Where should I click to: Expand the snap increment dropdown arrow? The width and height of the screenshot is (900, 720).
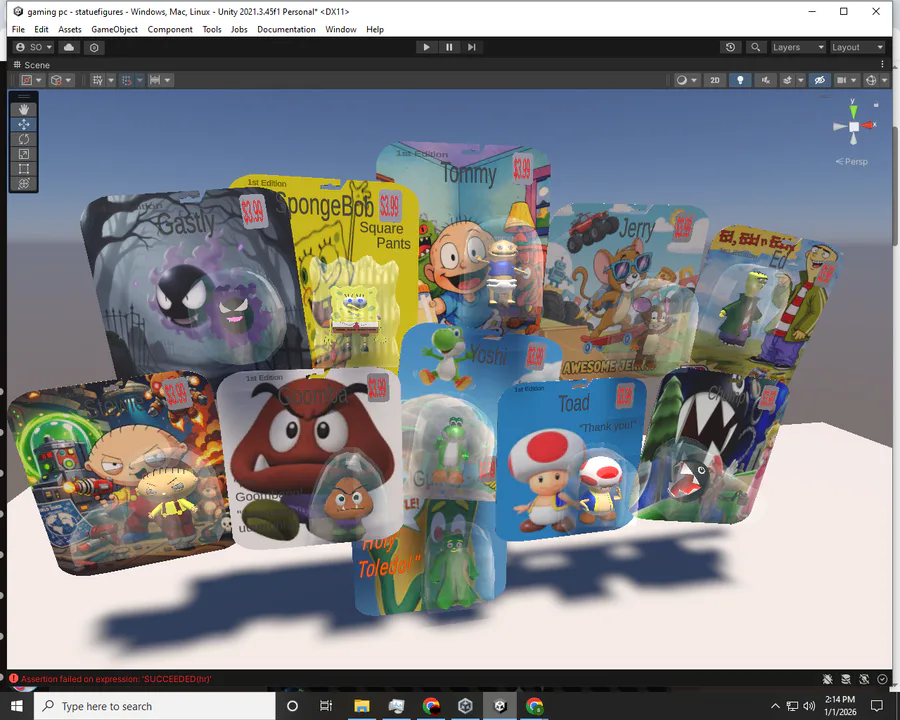point(168,80)
